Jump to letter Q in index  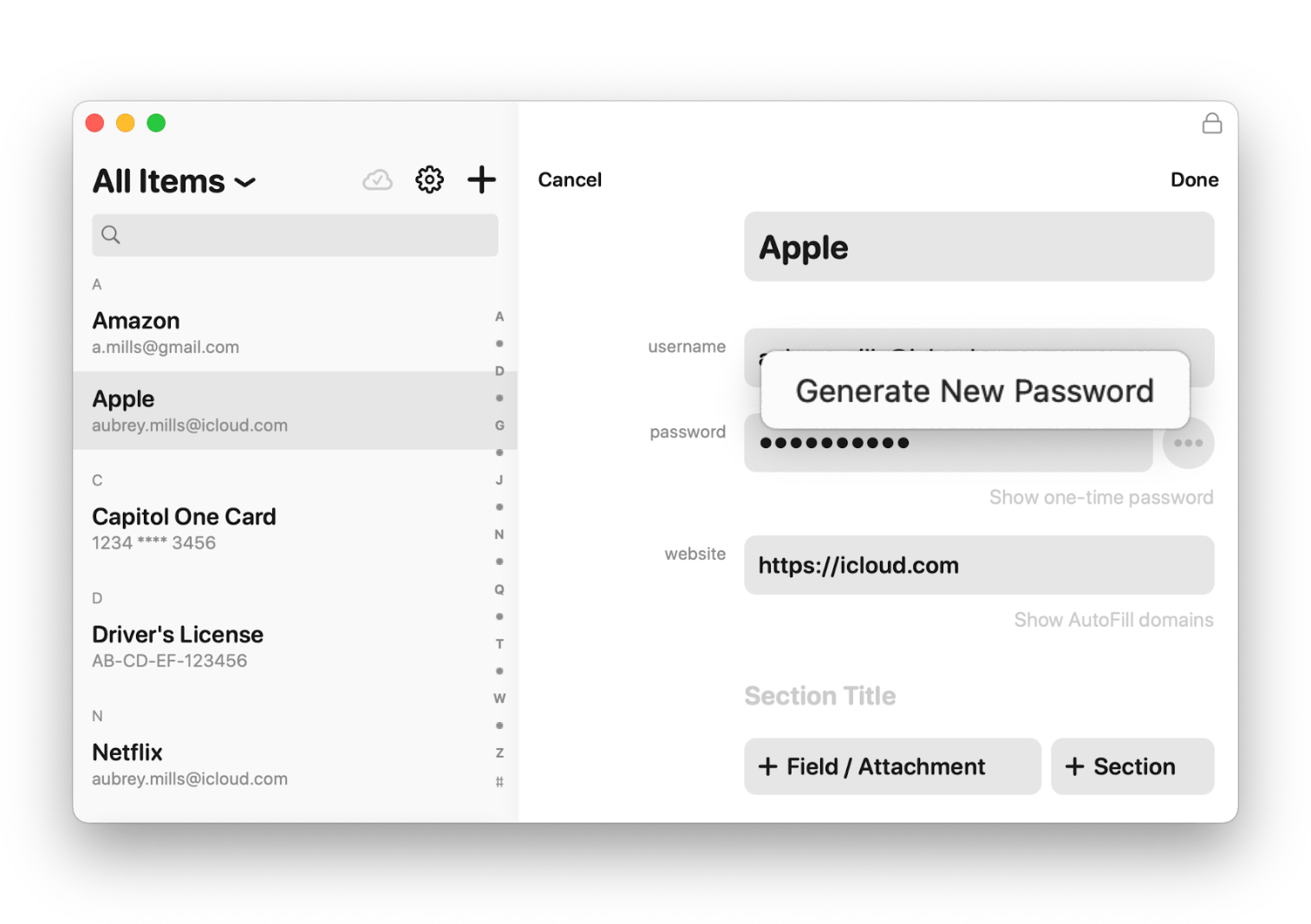(499, 589)
